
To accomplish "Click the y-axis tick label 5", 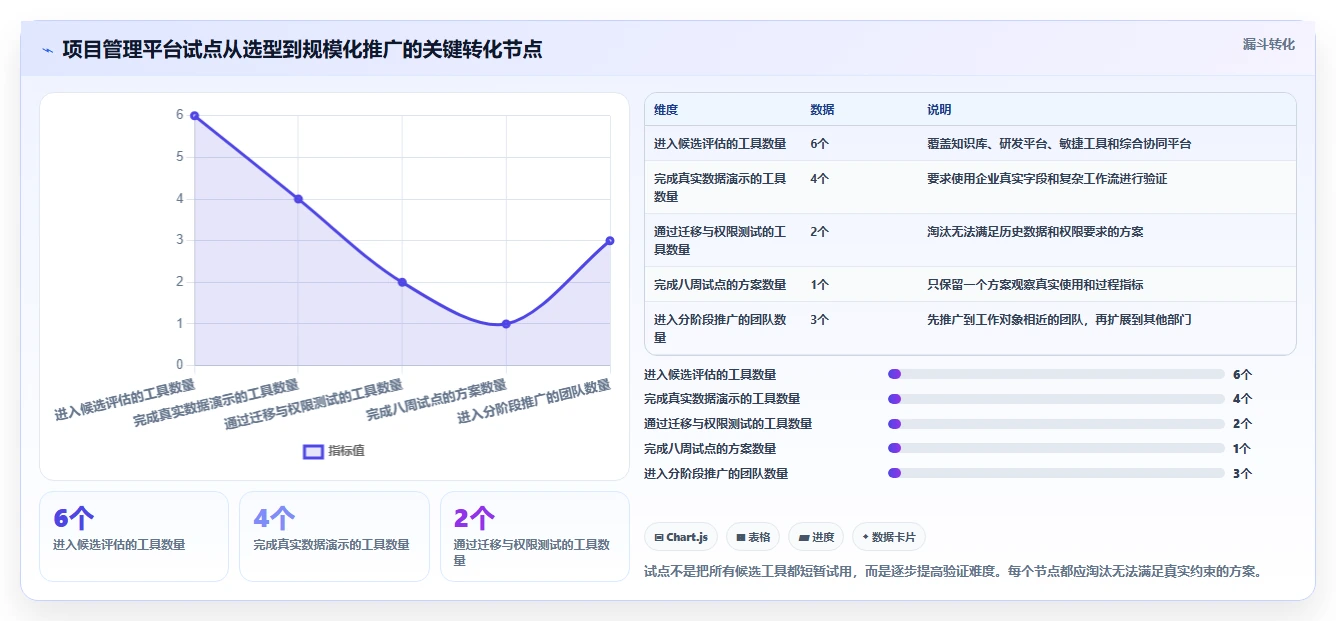I will tap(180, 157).
